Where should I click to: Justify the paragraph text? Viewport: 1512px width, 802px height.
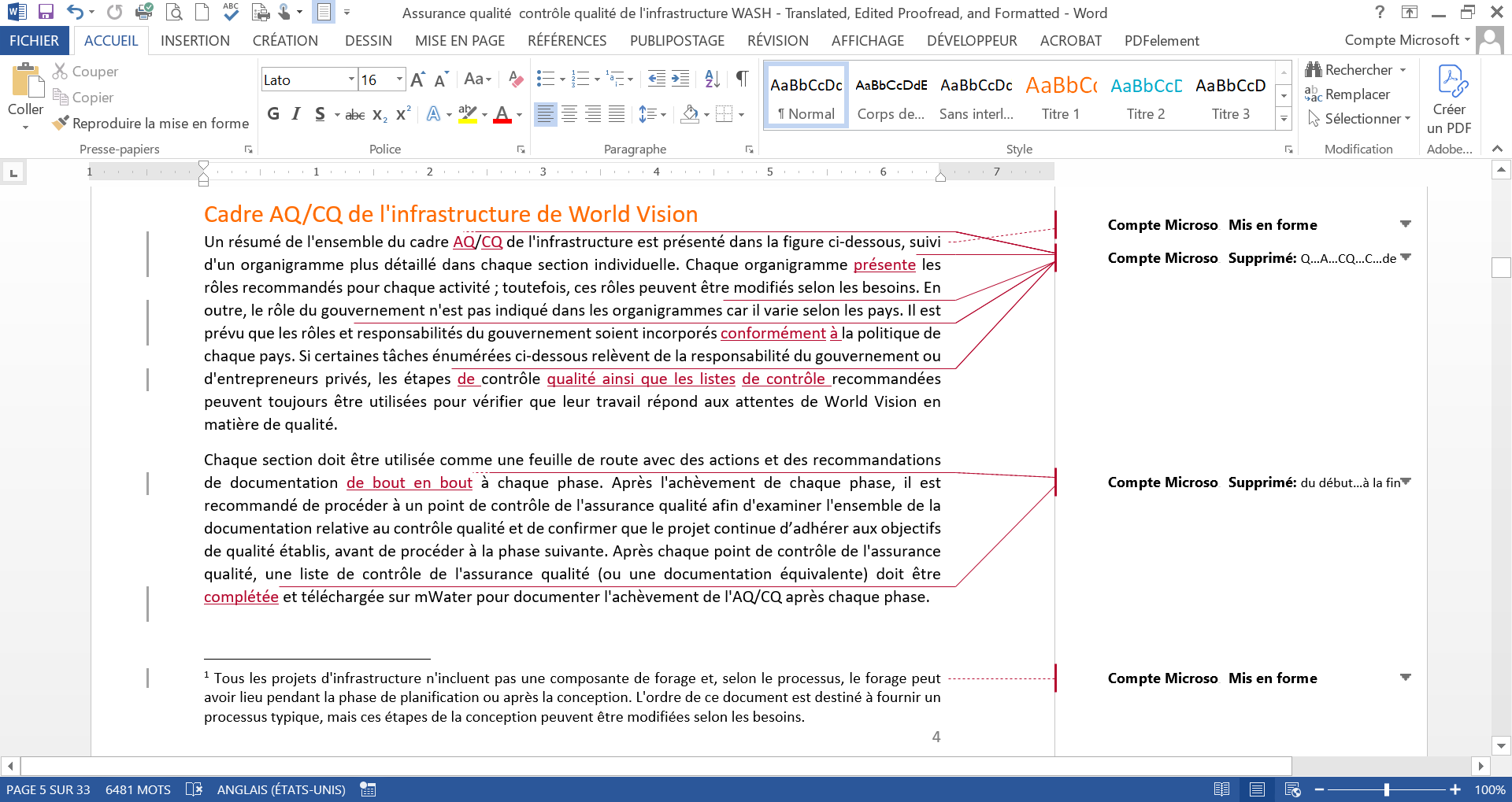click(617, 115)
